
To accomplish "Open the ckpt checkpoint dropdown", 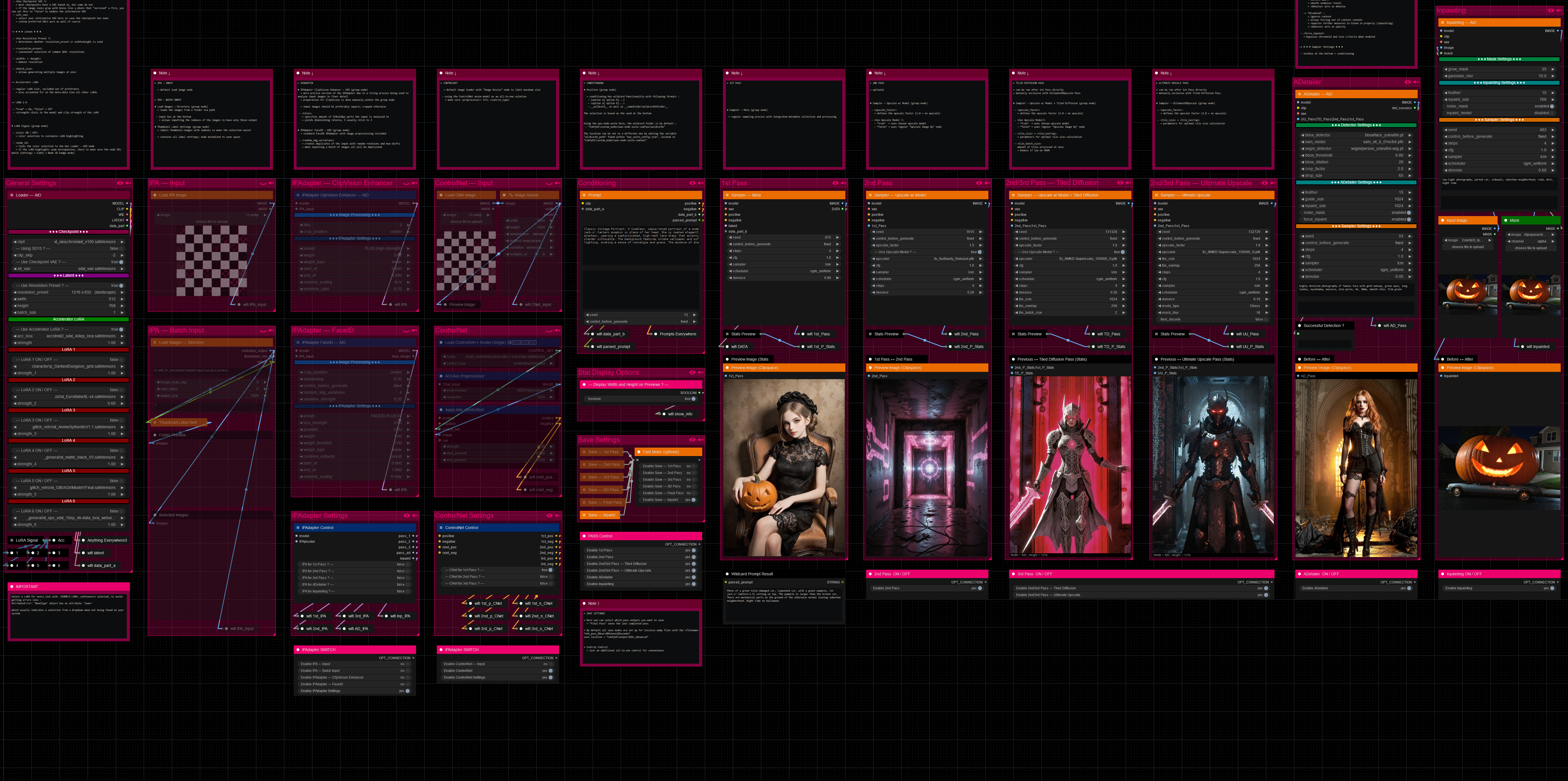I will pos(68,242).
